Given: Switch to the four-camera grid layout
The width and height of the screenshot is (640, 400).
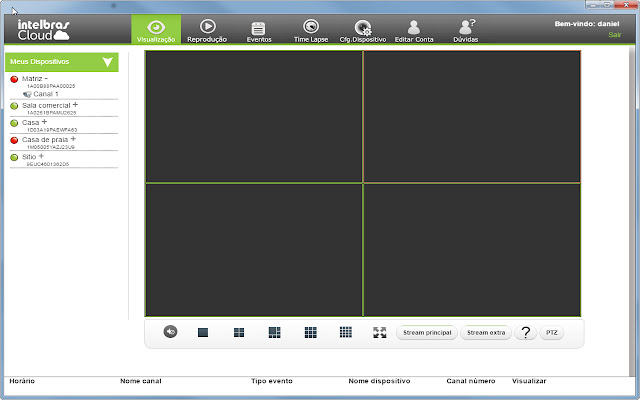Looking at the screenshot, I should point(239,332).
